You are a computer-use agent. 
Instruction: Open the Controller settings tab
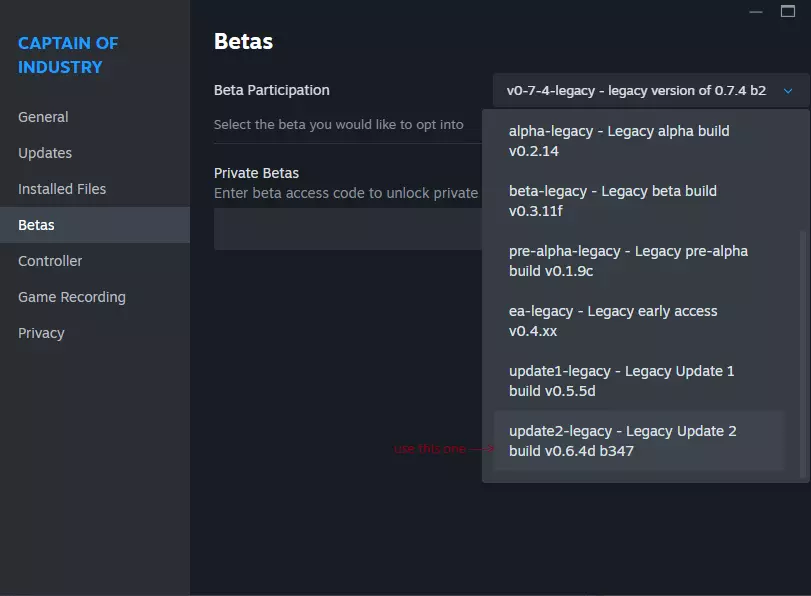coord(50,261)
